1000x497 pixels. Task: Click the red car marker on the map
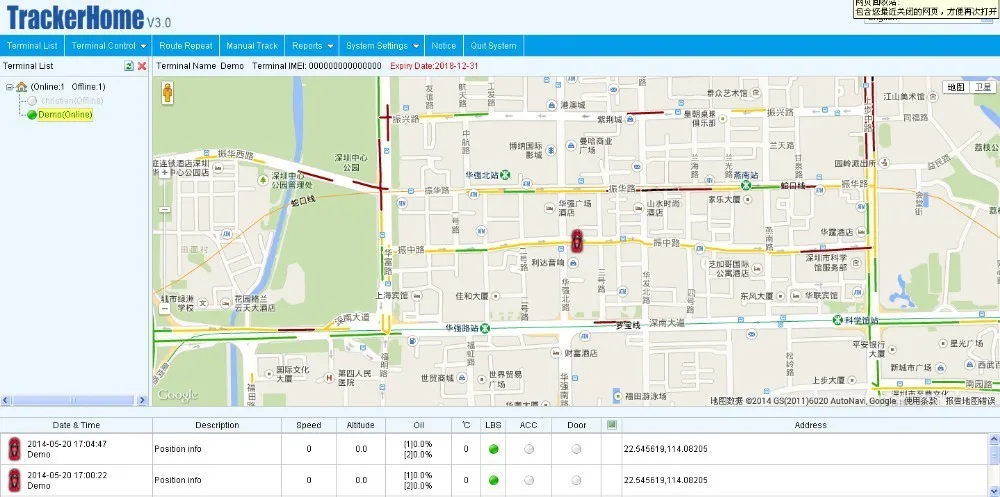coord(577,241)
